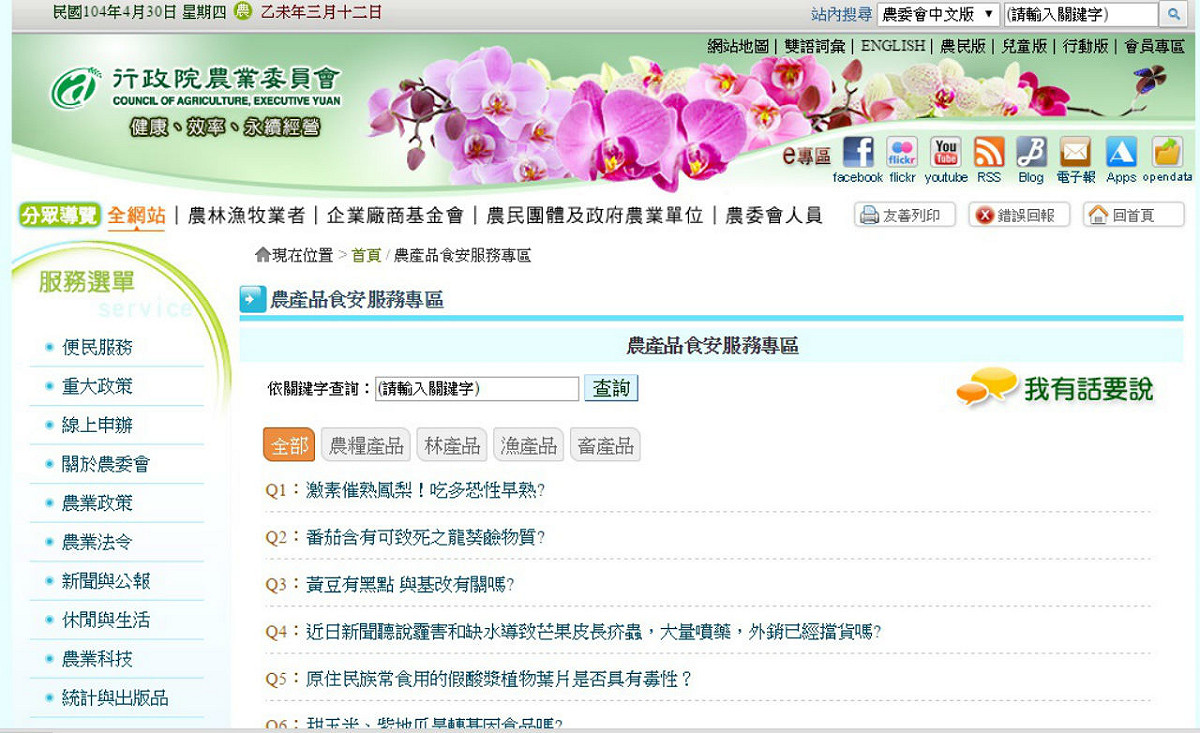Select the 林產品 category tab

(x=451, y=446)
